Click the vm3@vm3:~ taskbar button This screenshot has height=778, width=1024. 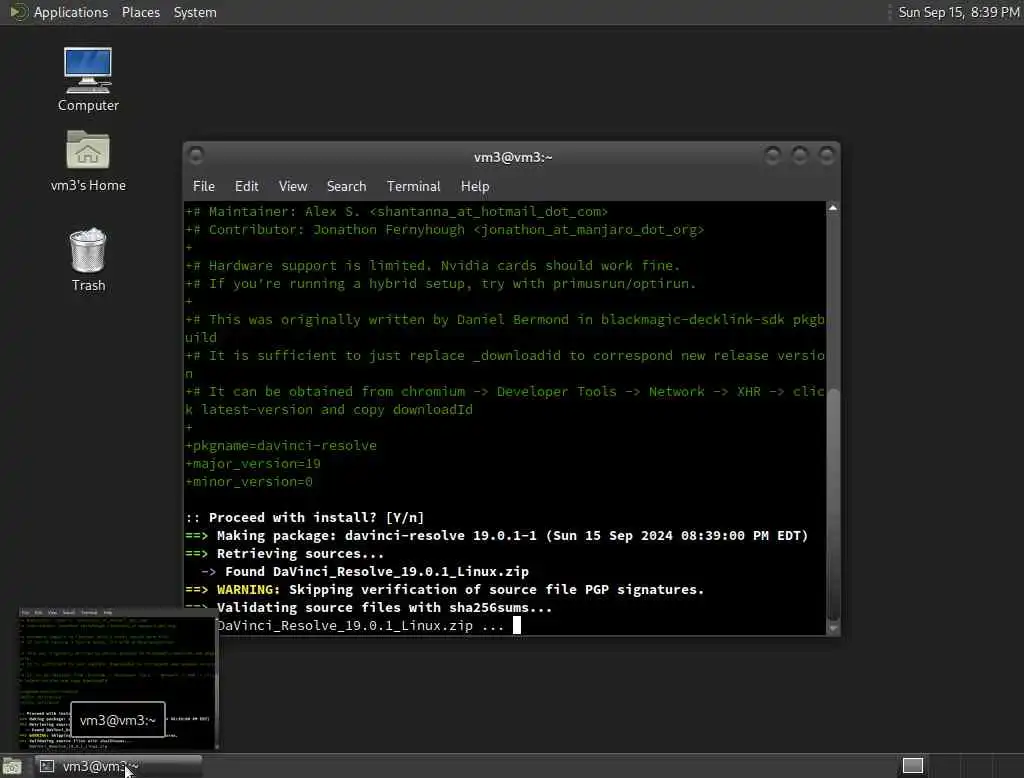118,766
